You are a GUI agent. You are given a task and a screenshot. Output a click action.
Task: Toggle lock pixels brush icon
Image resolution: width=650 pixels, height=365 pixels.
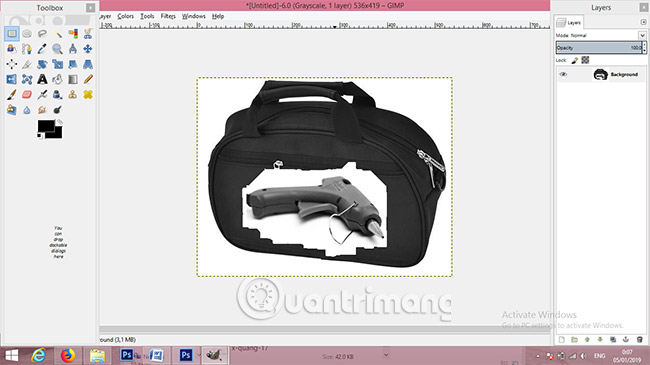[x=575, y=61]
